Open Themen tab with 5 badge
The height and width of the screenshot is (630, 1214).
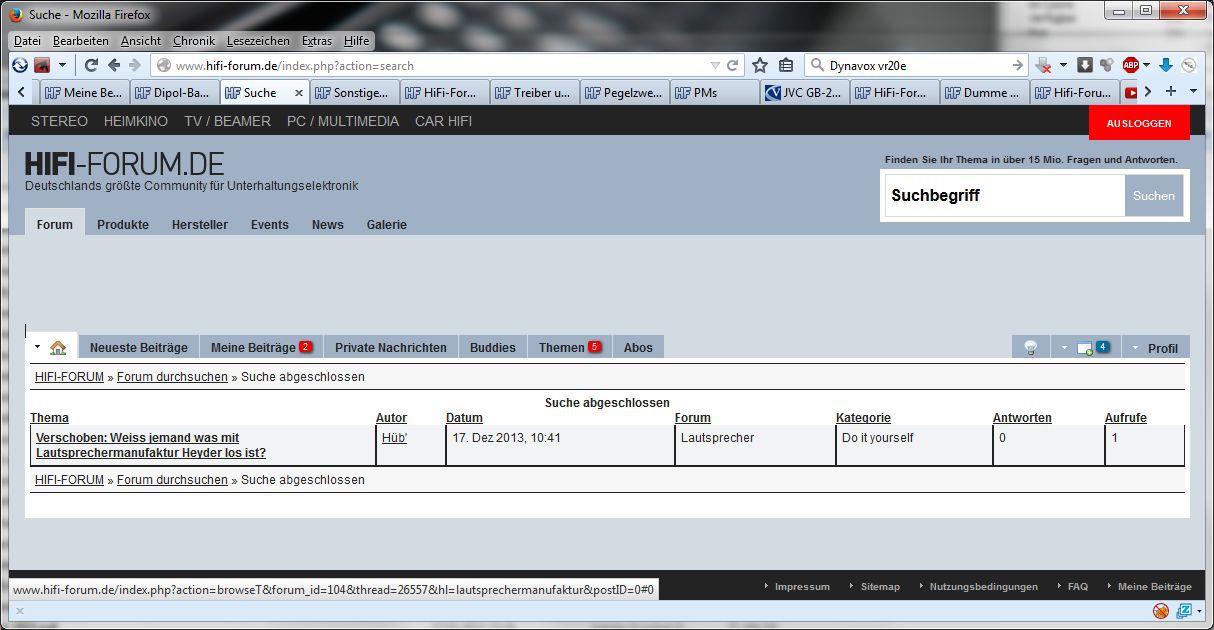click(x=569, y=348)
